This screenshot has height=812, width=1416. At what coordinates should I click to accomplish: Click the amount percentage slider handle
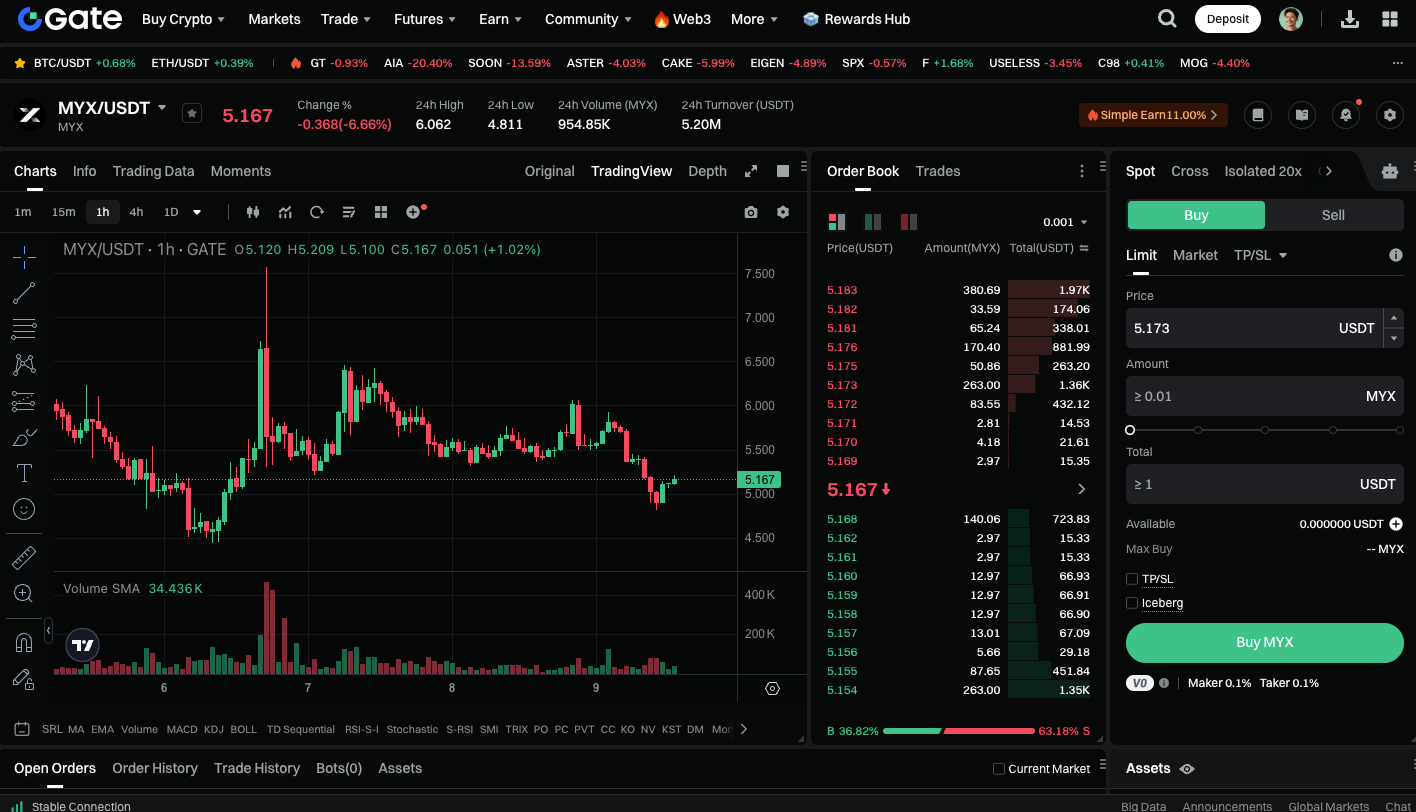(1130, 430)
